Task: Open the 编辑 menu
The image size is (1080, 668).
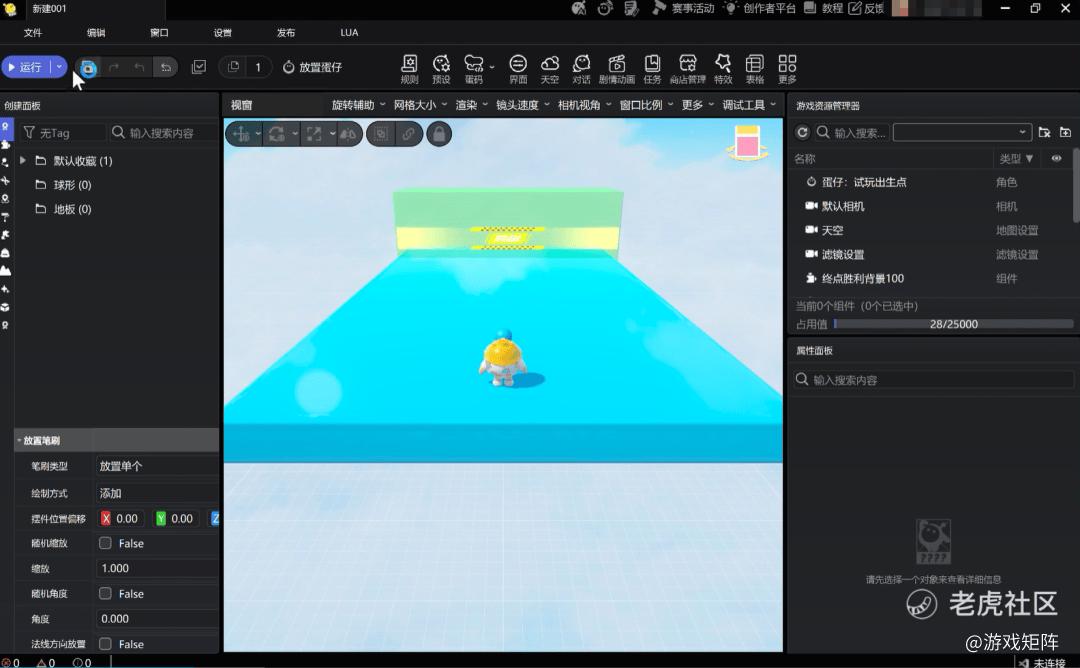Action: 96,32
